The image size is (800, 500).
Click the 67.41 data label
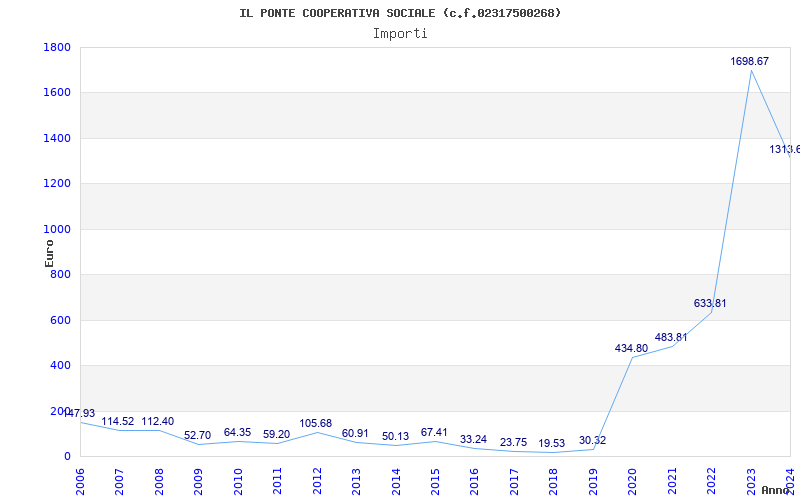click(434, 432)
